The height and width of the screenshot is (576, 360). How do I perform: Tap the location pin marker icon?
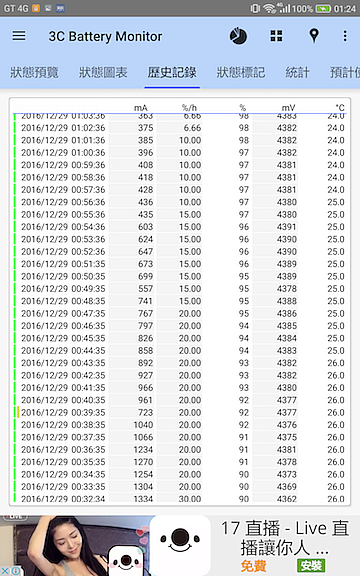314,36
